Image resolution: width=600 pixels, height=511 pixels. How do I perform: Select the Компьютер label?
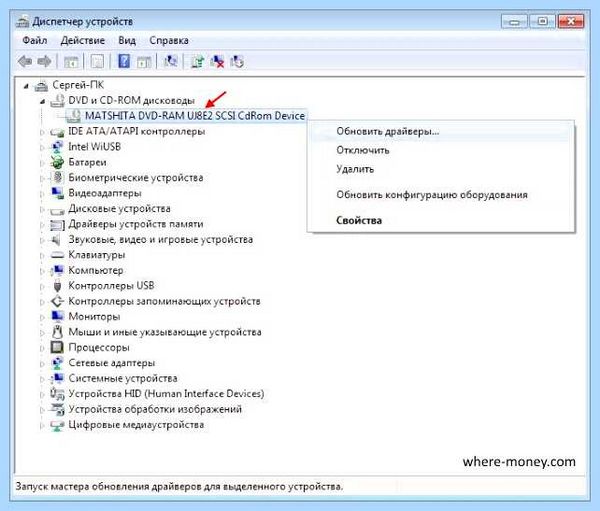(x=96, y=270)
